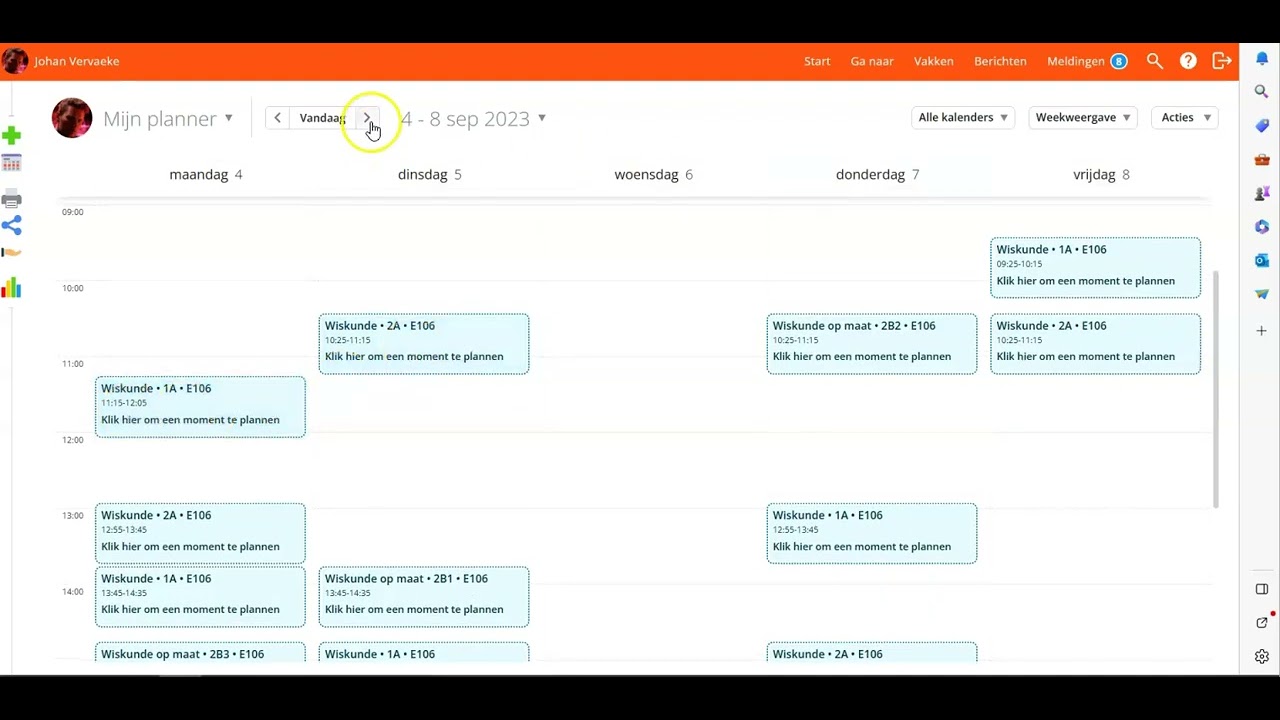Open Tuesday 10:25-11:15 Wiskunde 2A lesson
The width and height of the screenshot is (1280, 720).
[x=424, y=344]
